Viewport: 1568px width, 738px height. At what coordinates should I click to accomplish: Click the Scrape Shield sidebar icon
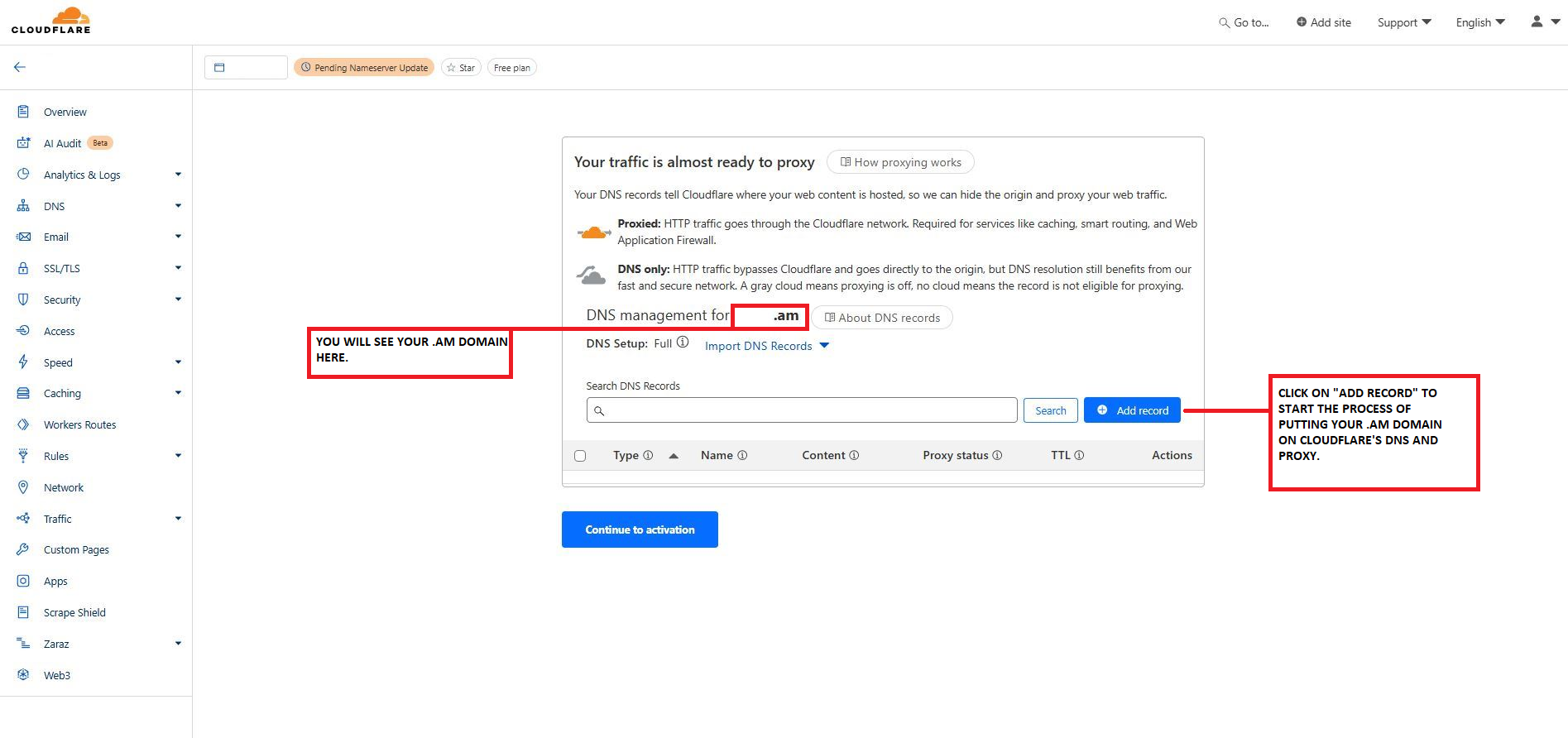click(23, 612)
